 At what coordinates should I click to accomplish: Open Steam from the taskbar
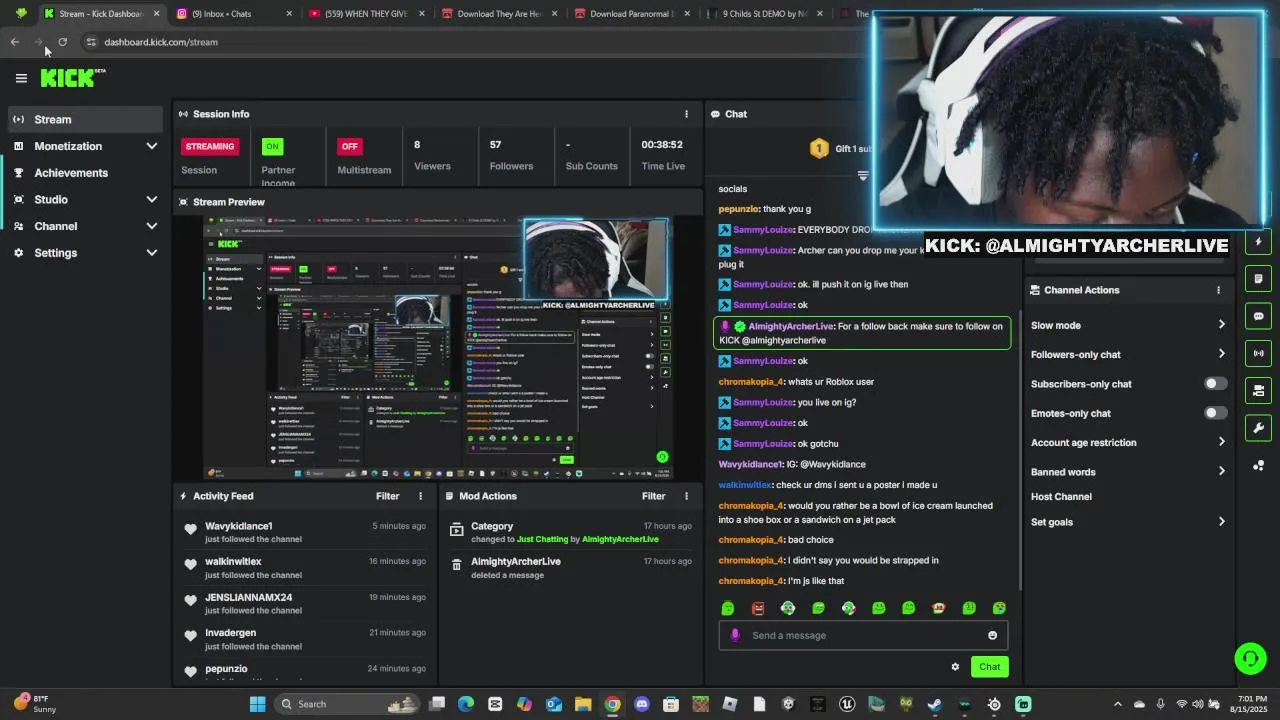(x=935, y=704)
